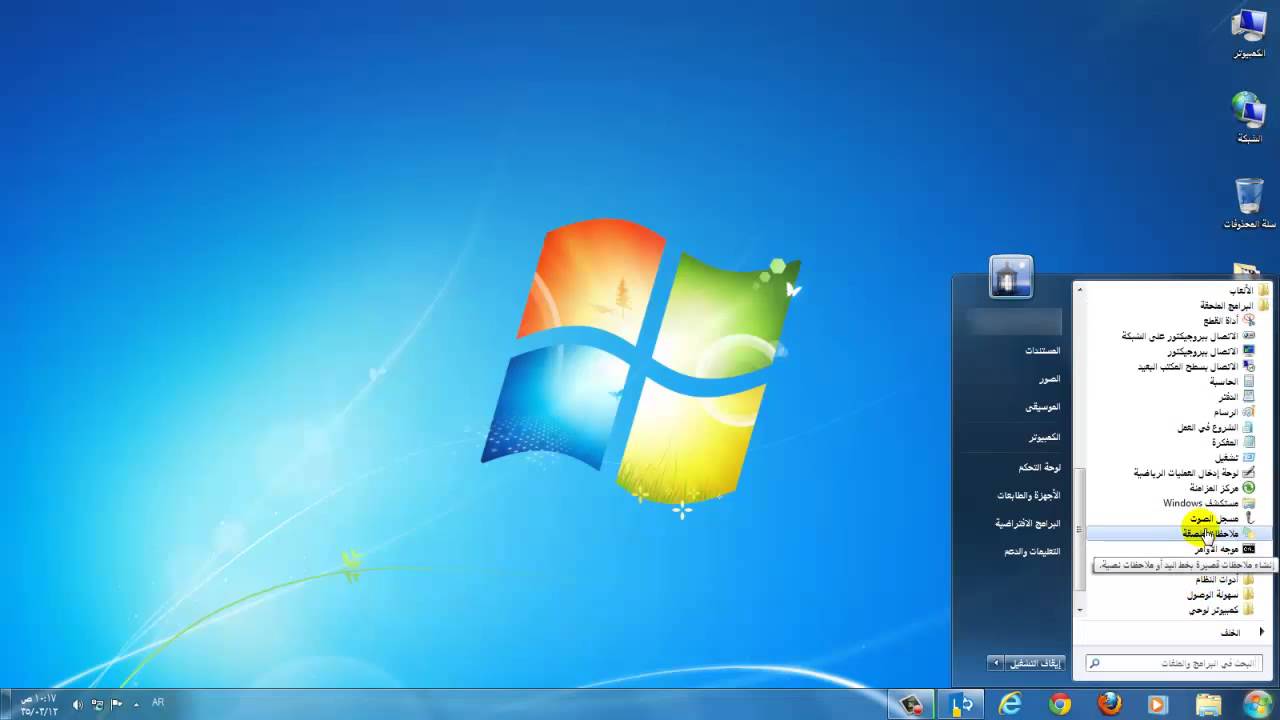Screen dimensions: 1280x720
Task: Open the shutdown options arrow next to إيقاف التشغيل
Action: point(995,663)
